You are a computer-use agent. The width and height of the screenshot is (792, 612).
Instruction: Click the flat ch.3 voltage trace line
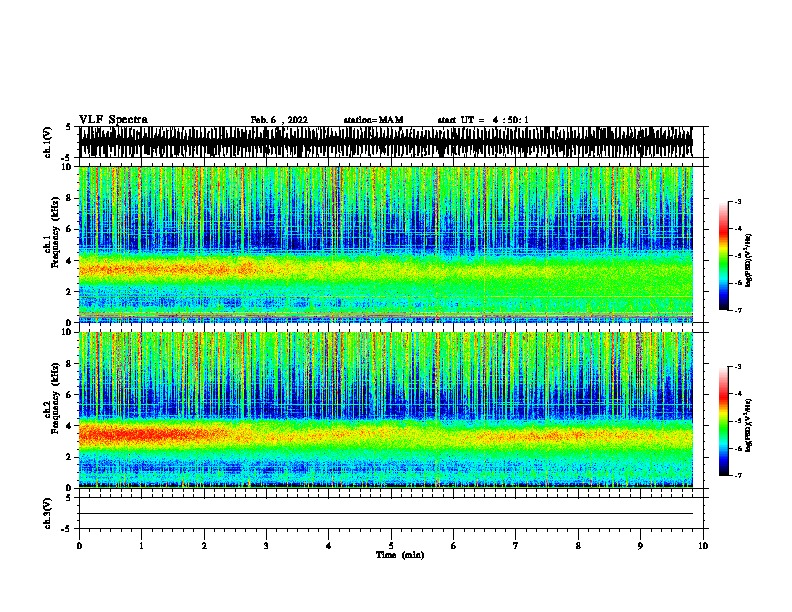(385, 514)
